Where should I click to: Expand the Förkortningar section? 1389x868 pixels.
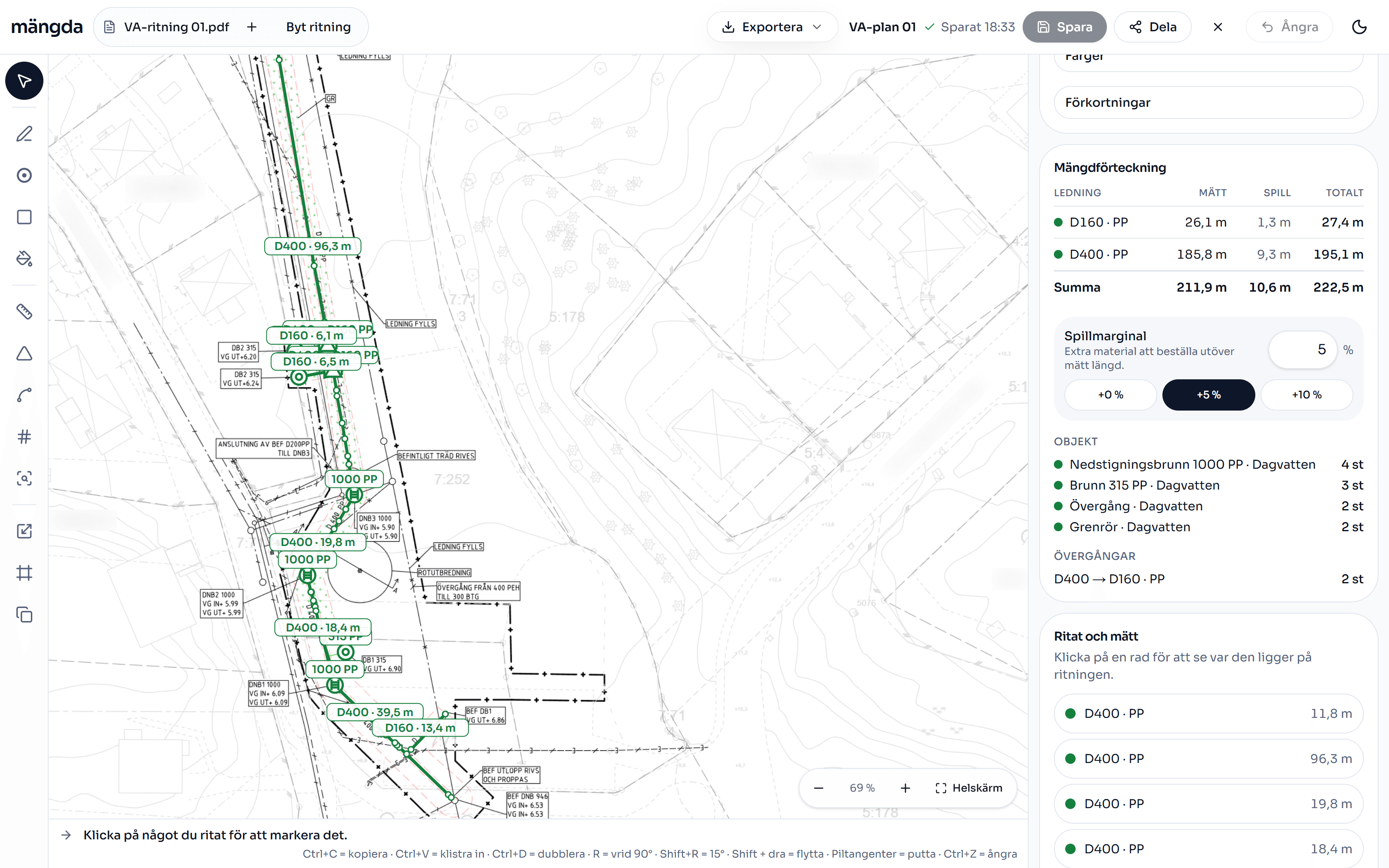[1208, 103]
